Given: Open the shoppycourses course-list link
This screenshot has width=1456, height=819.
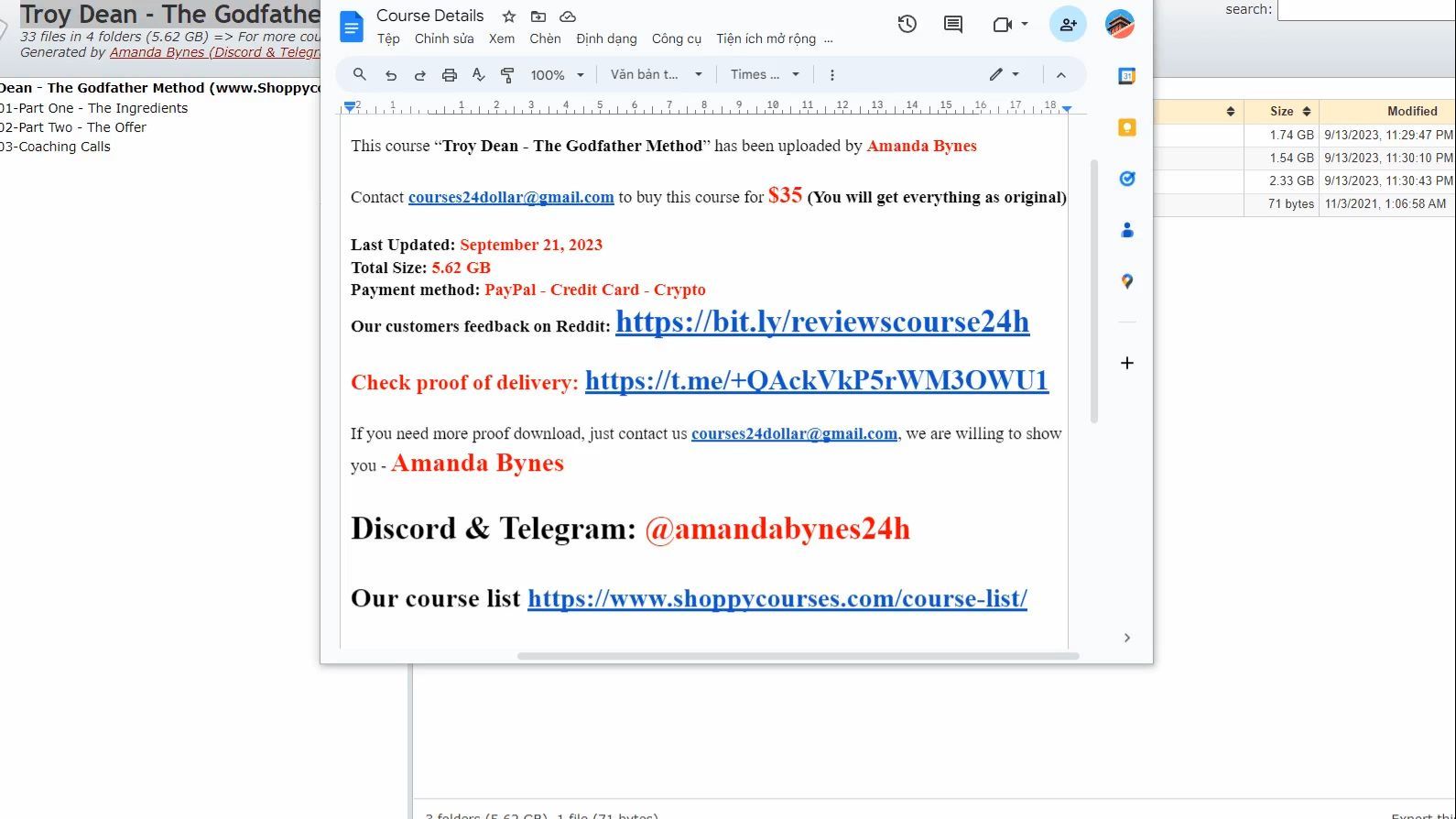Looking at the screenshot, I should [x=777, y=598].
